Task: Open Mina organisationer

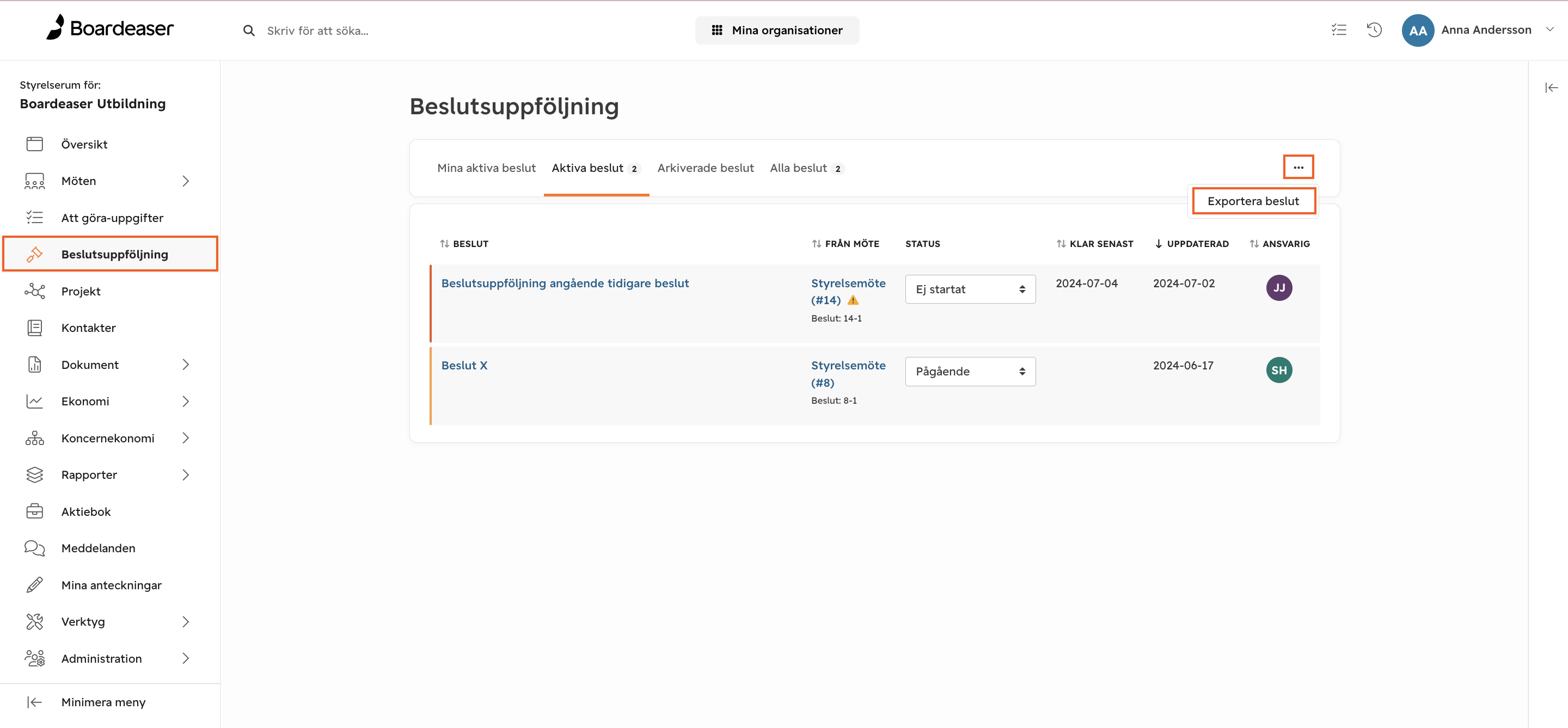Action: point(777,30)
